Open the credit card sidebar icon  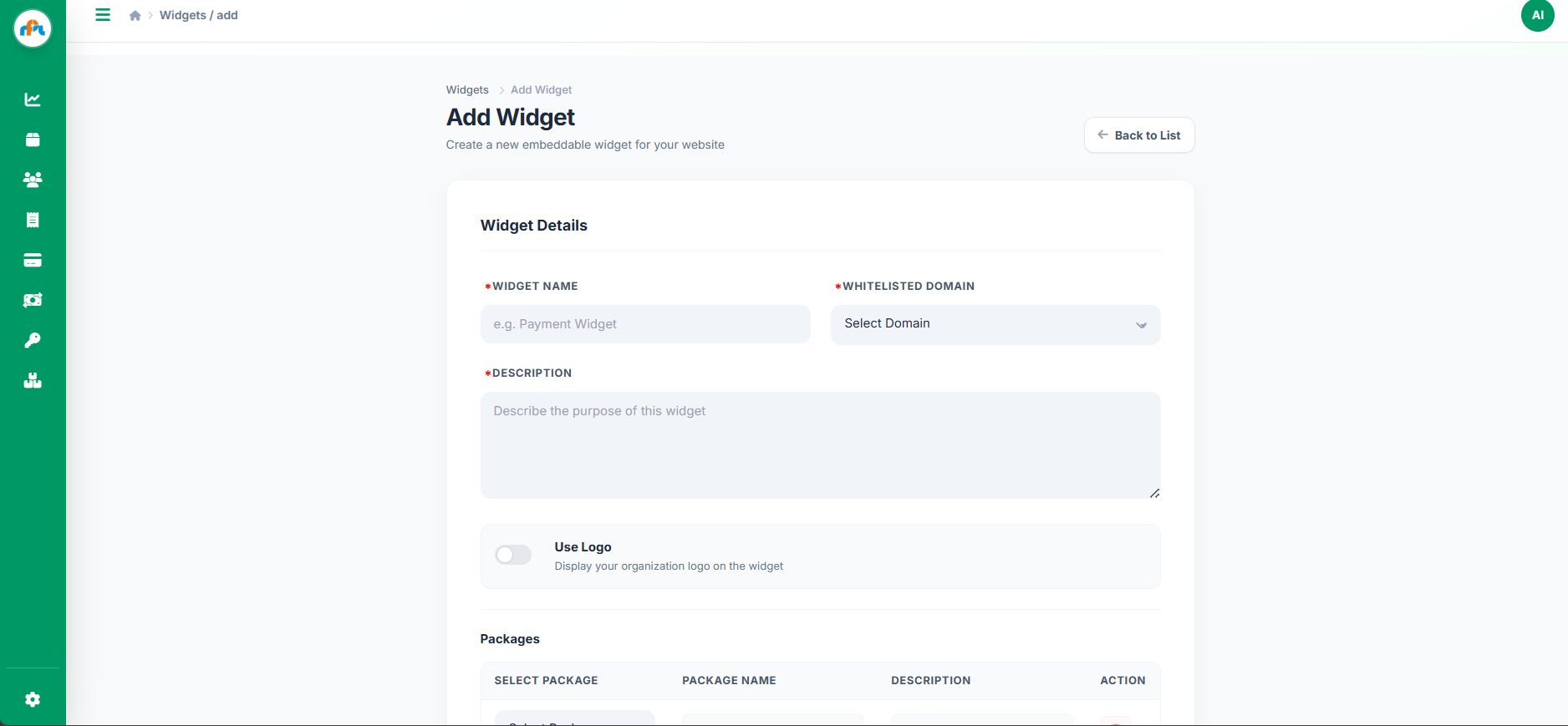[33, 260]
